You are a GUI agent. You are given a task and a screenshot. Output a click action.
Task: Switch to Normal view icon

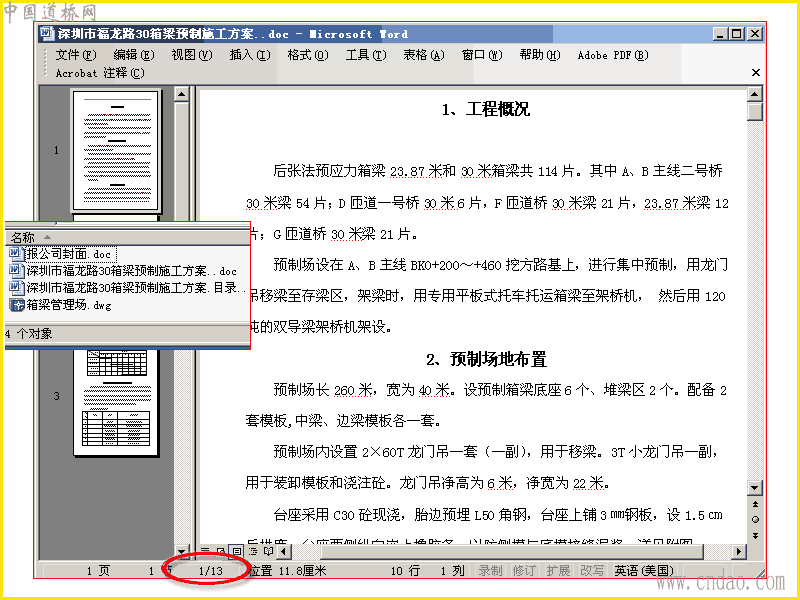206,552
